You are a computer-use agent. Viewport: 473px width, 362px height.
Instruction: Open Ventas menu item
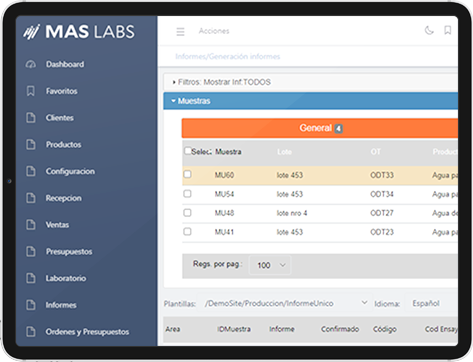coord(57,225)
